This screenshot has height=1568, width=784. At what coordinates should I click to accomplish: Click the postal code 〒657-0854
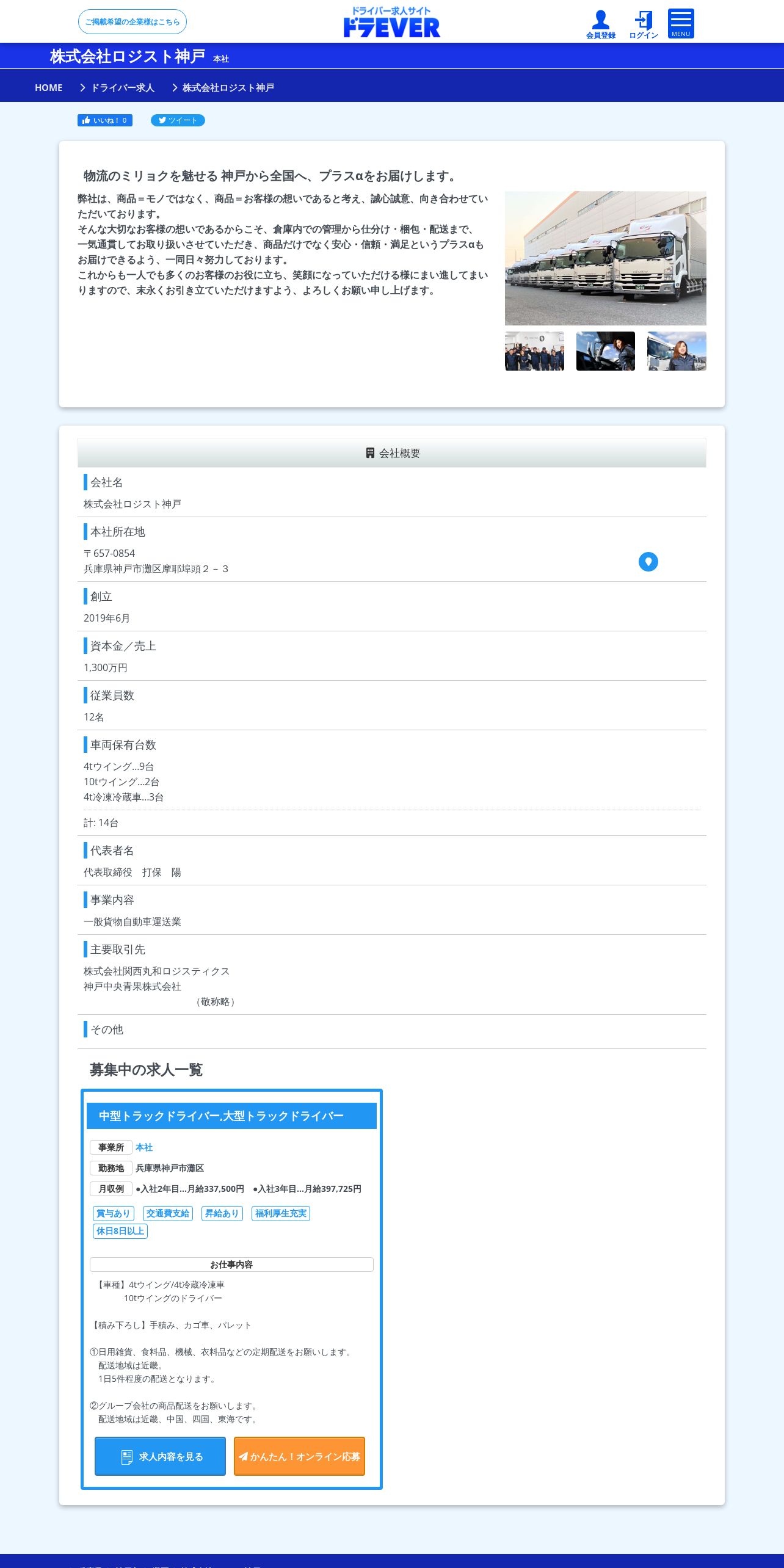(x=109, y=553)
